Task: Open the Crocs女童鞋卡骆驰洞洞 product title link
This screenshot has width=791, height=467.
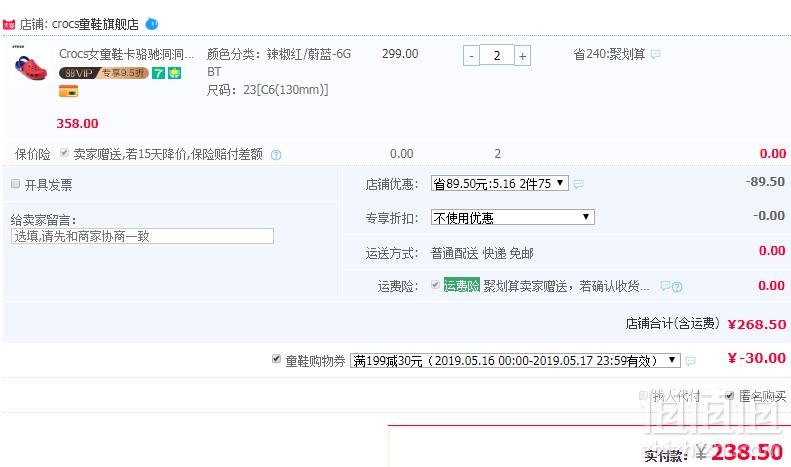Action: 126,54
